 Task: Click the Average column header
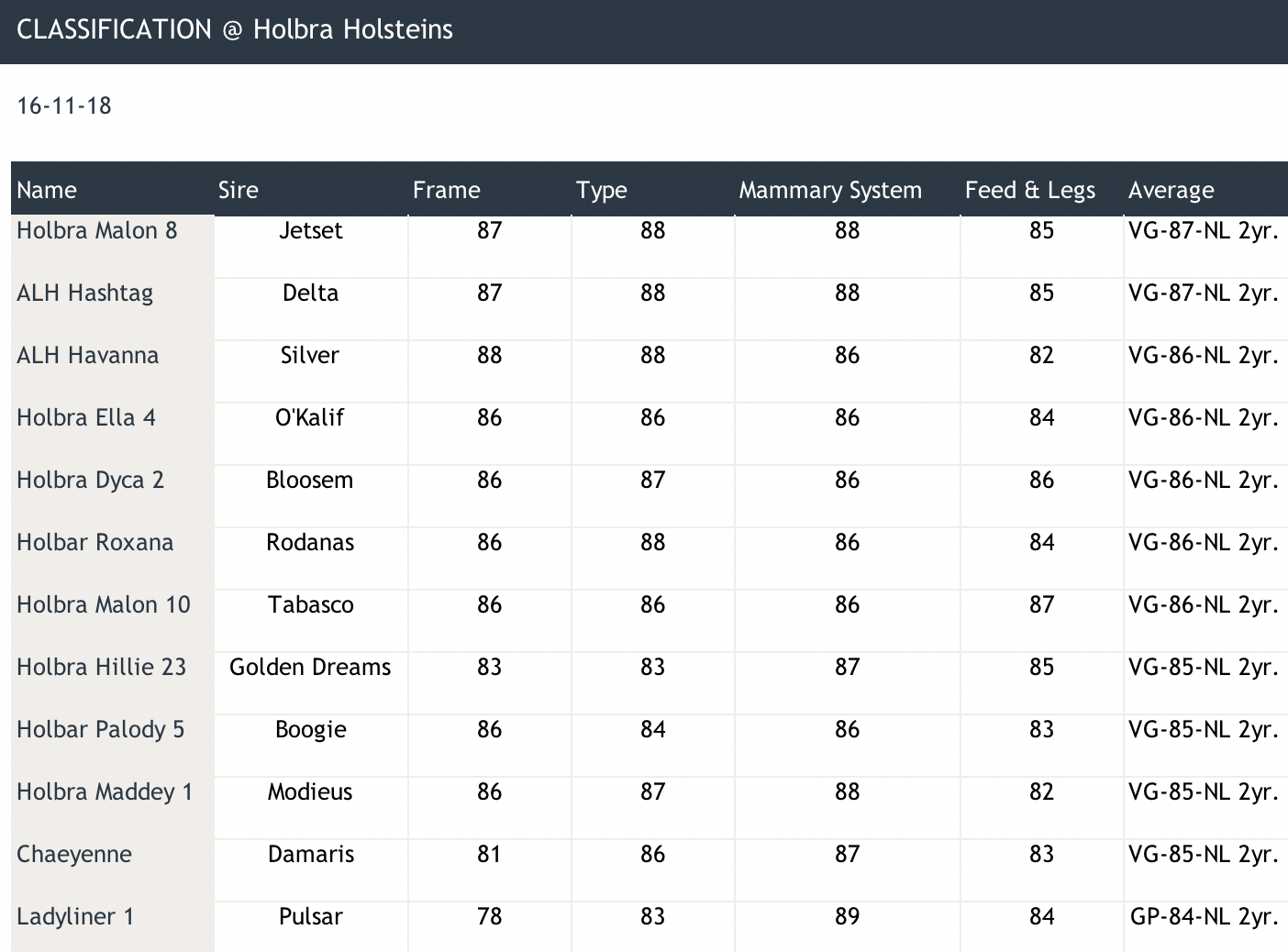coord(1171,190)
